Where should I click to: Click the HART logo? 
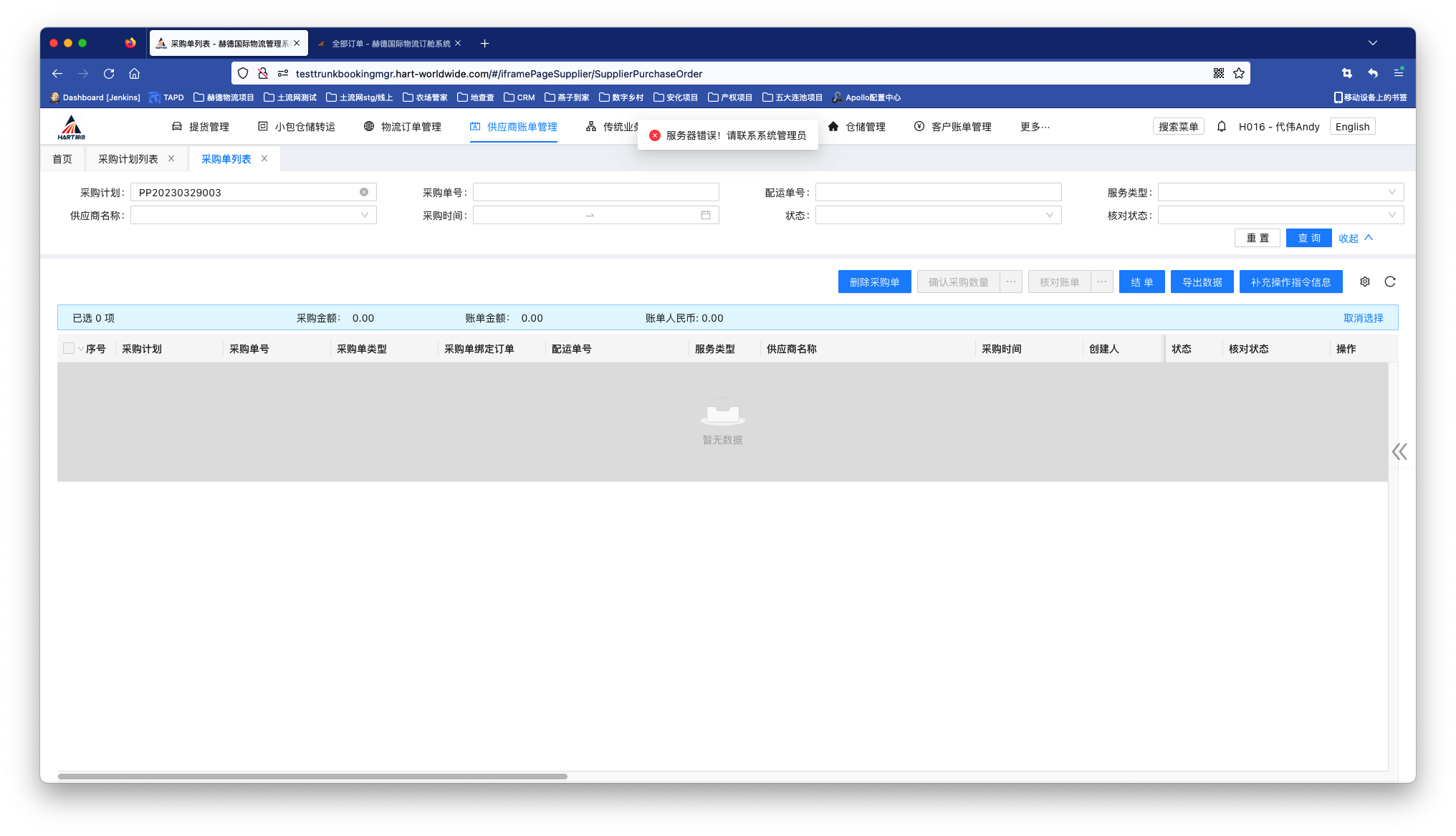(x=71, y=127)
